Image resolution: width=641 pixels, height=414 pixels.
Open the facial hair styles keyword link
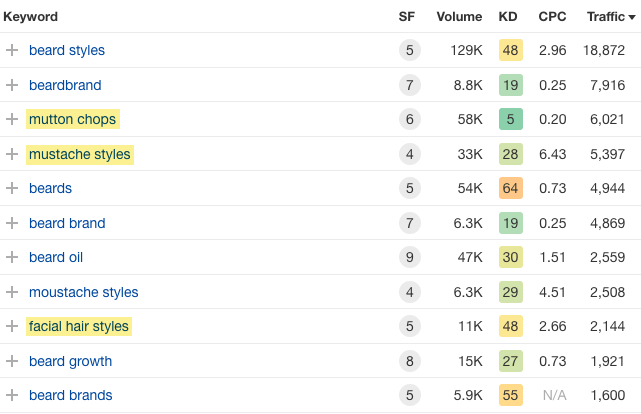(x=79, y=326)
